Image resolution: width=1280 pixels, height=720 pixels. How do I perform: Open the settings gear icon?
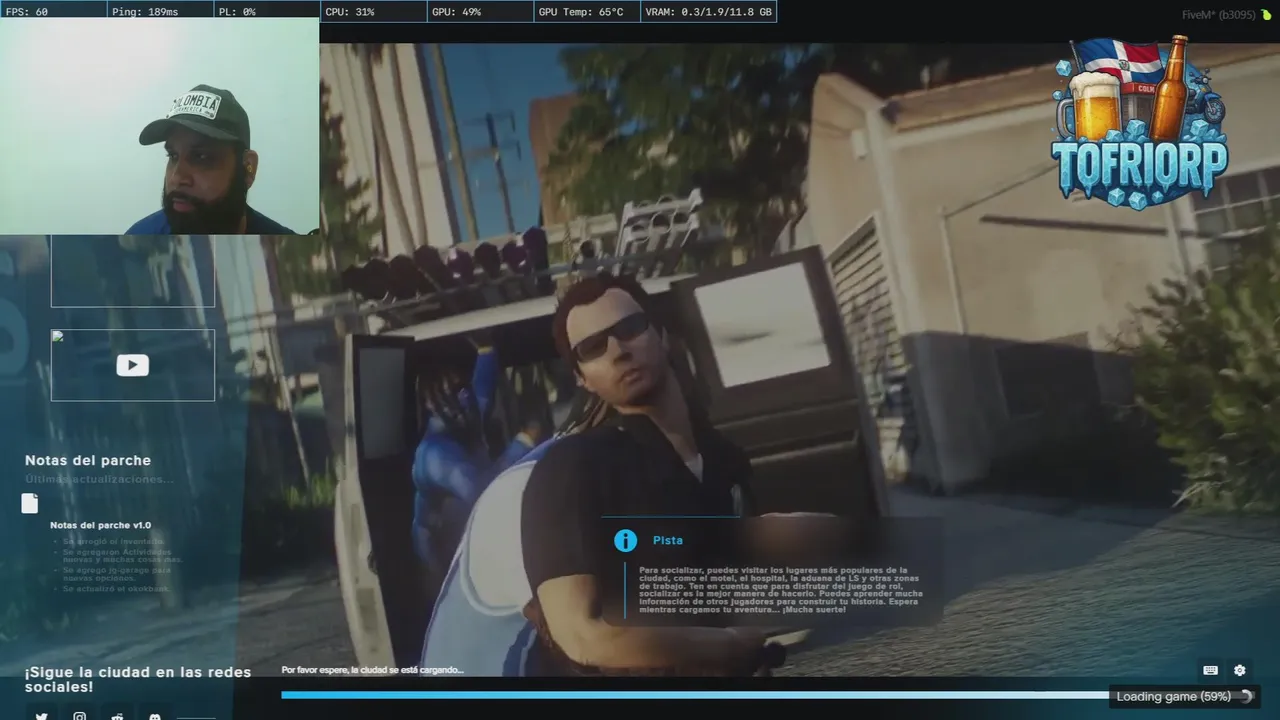coord(1240,670)
